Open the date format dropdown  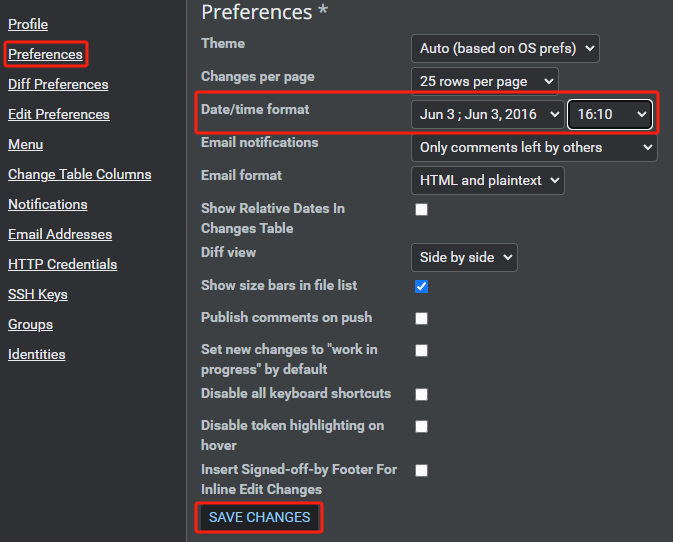pyautogui.click(x=489, y=114)
